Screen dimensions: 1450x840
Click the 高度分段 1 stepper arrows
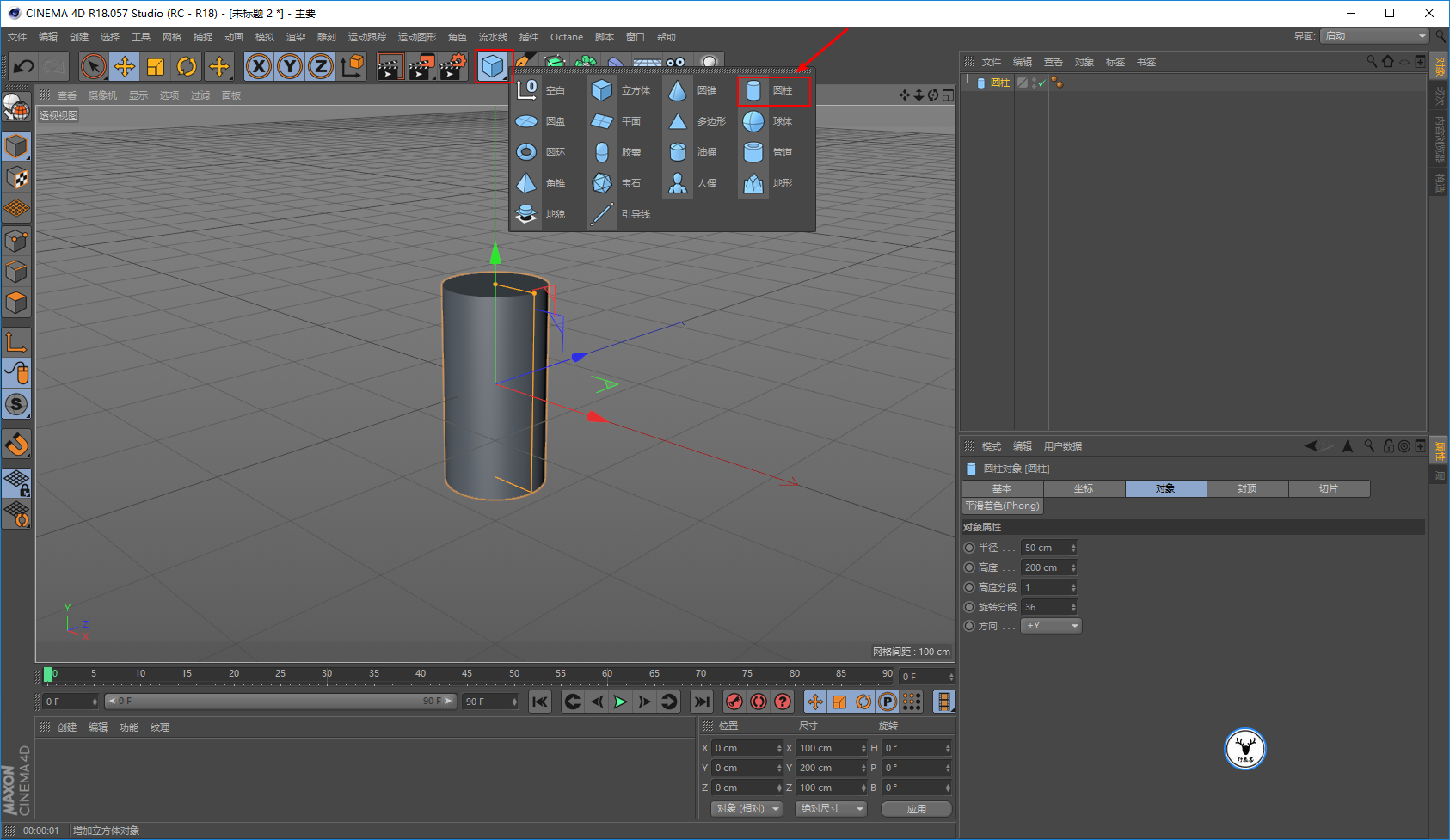coord(1073,587)
